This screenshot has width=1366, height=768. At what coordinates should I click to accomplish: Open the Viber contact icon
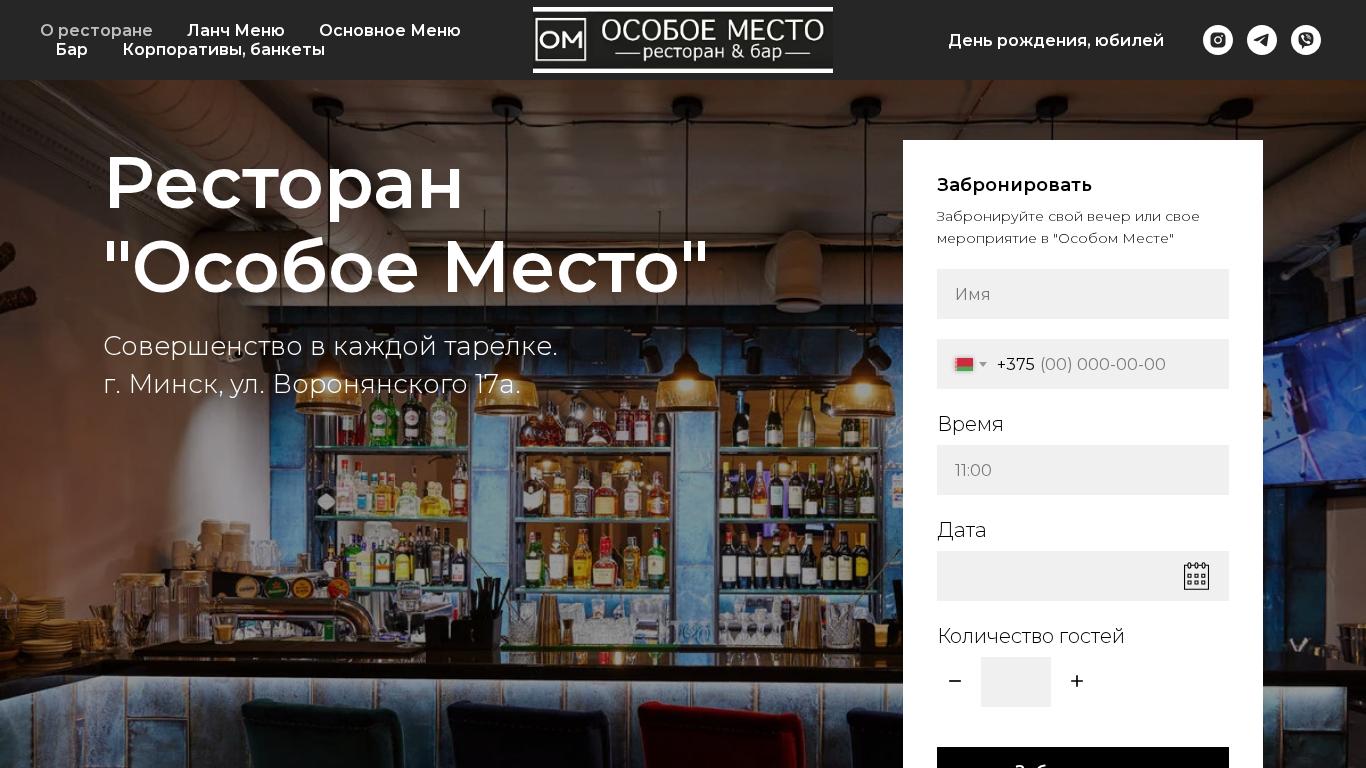pyautogui.click(x=1306, y=40)
